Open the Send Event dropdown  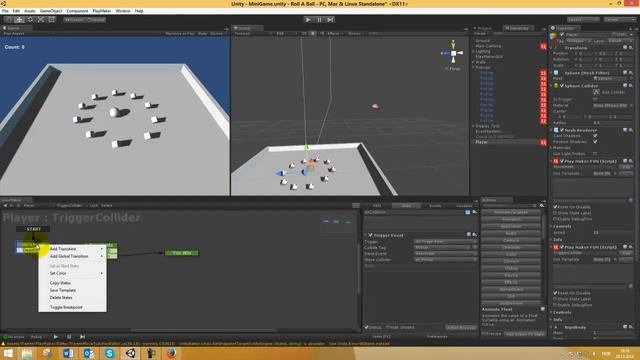point(445,253)
